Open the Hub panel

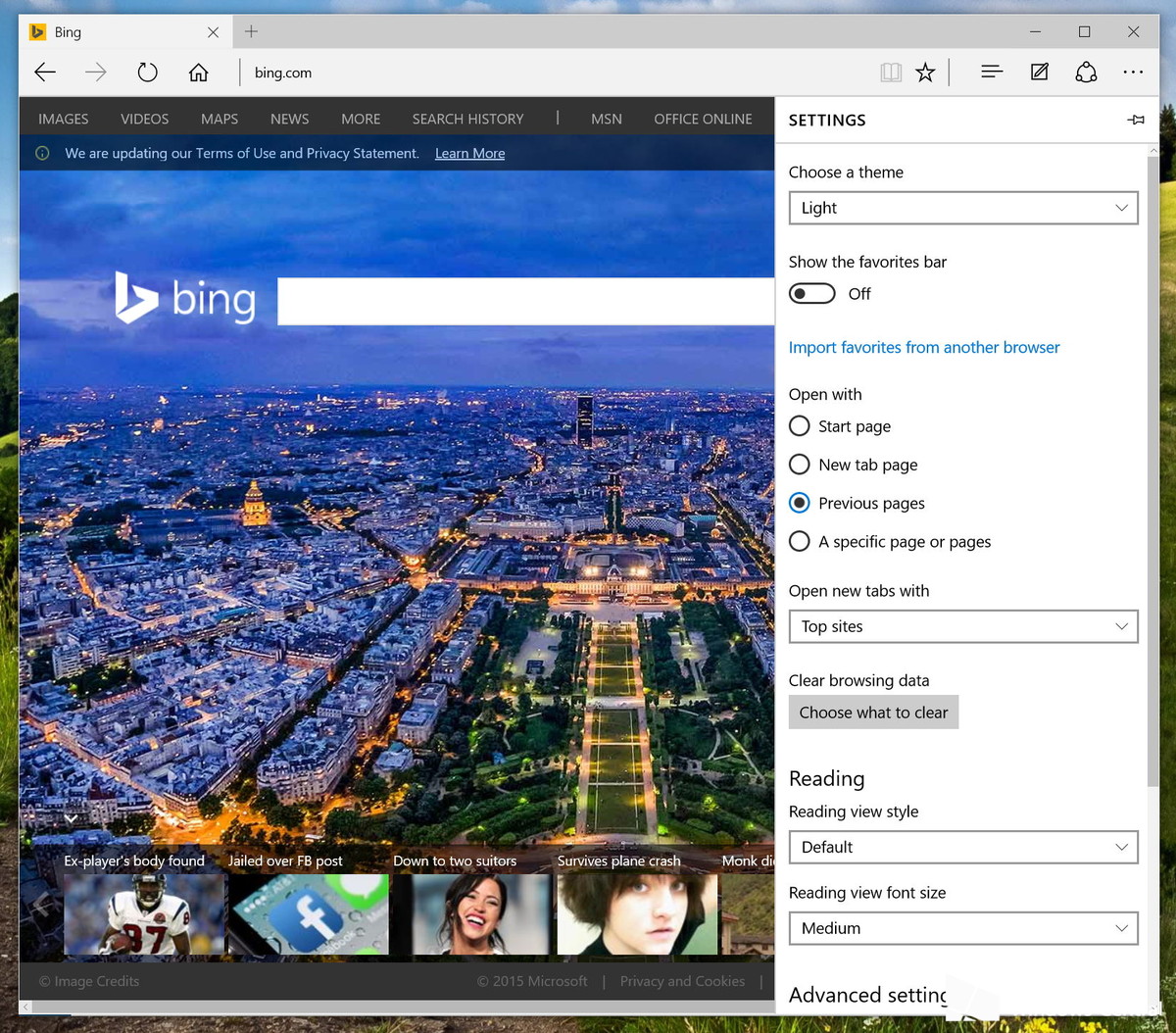[992, 72]
